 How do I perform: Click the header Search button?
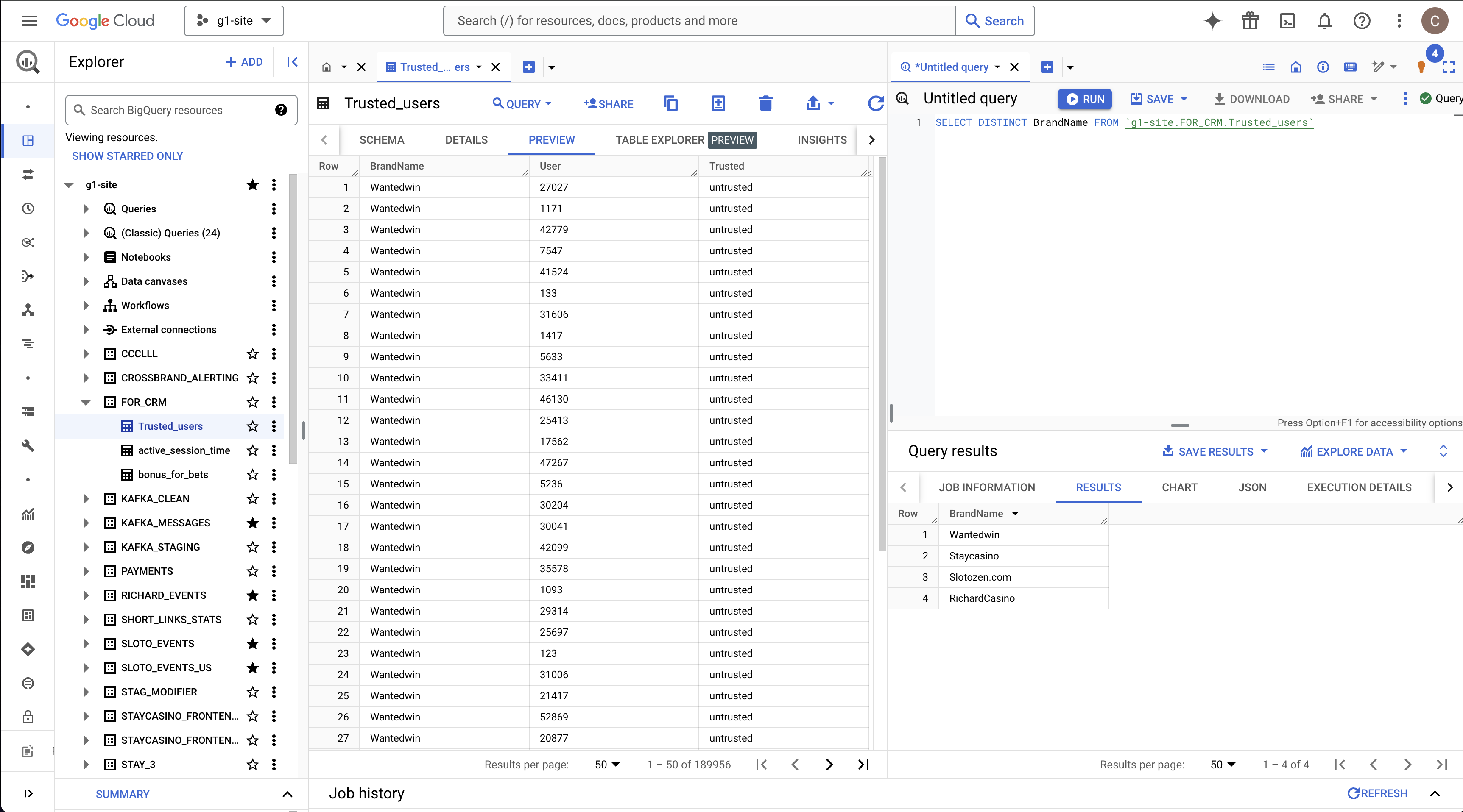[995, 21]
